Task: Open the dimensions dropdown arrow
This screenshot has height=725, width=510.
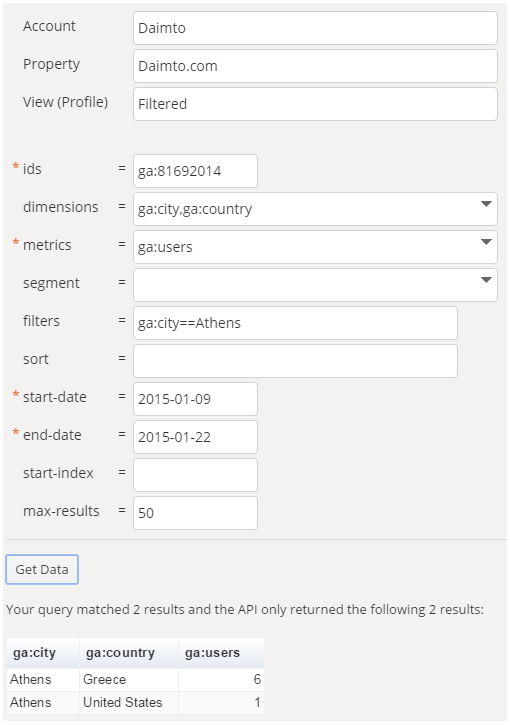Action: point(485,204)
